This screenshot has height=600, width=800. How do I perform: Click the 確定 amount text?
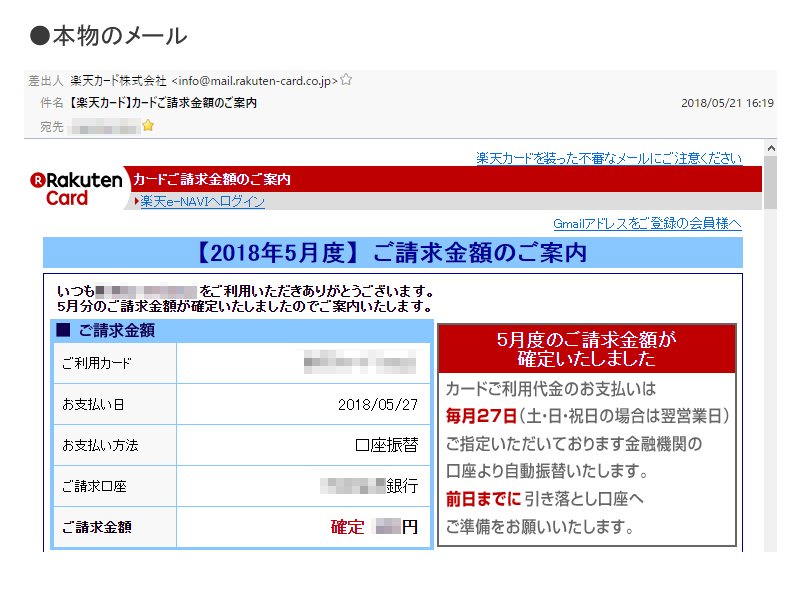click(x=347, y=527)
